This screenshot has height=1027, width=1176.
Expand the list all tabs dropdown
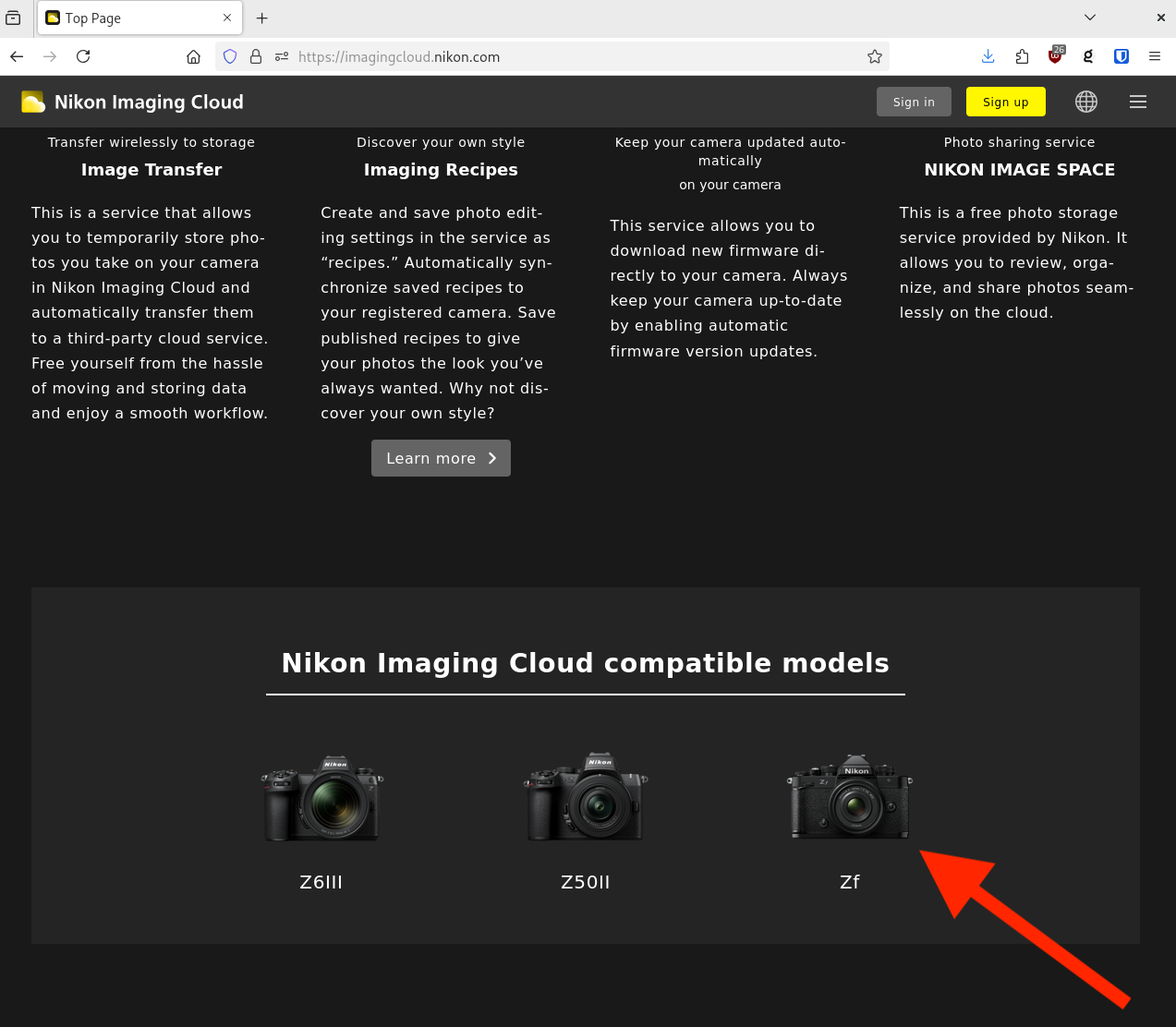coord(1090,18)
